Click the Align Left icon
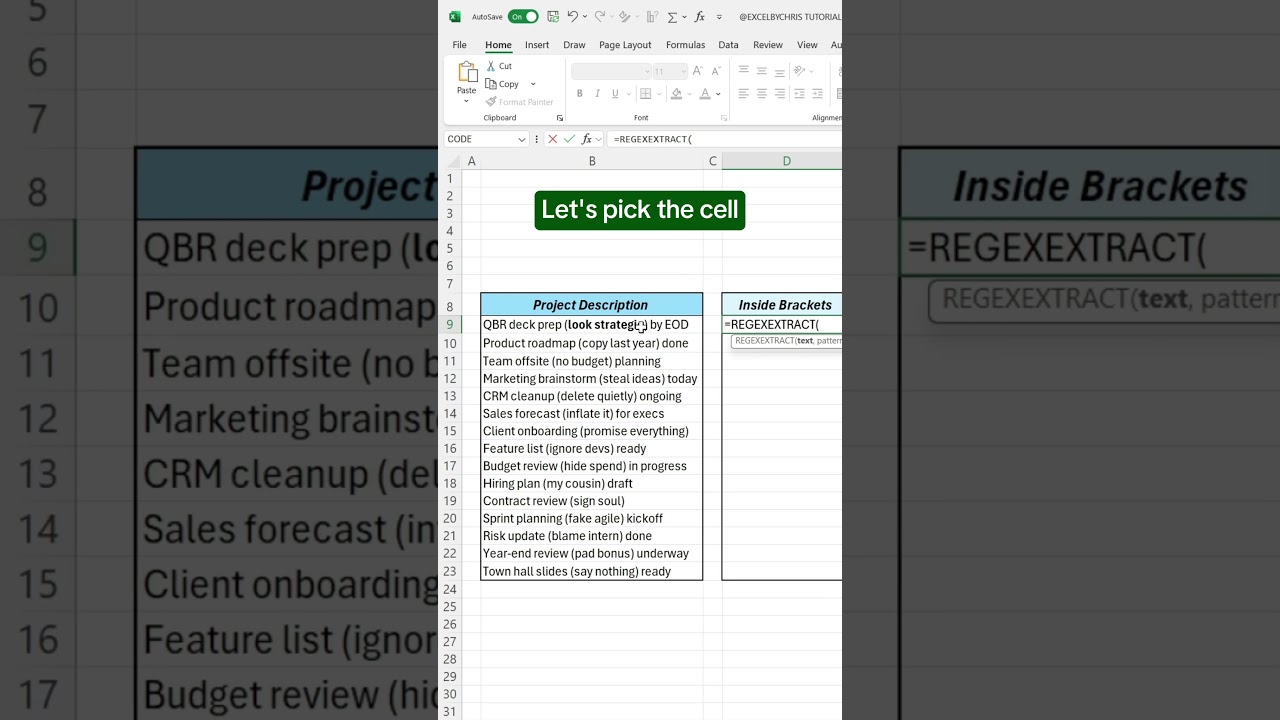 tap(743, 94)
